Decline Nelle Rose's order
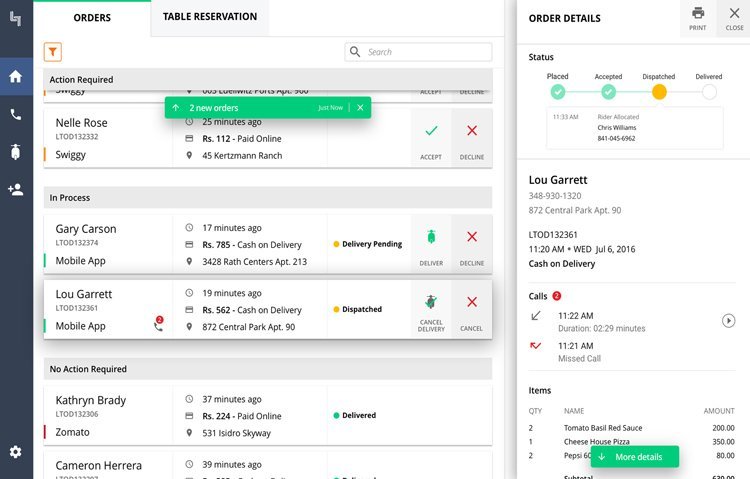This screenshot has width=750, height=479. tap(472, 138)
